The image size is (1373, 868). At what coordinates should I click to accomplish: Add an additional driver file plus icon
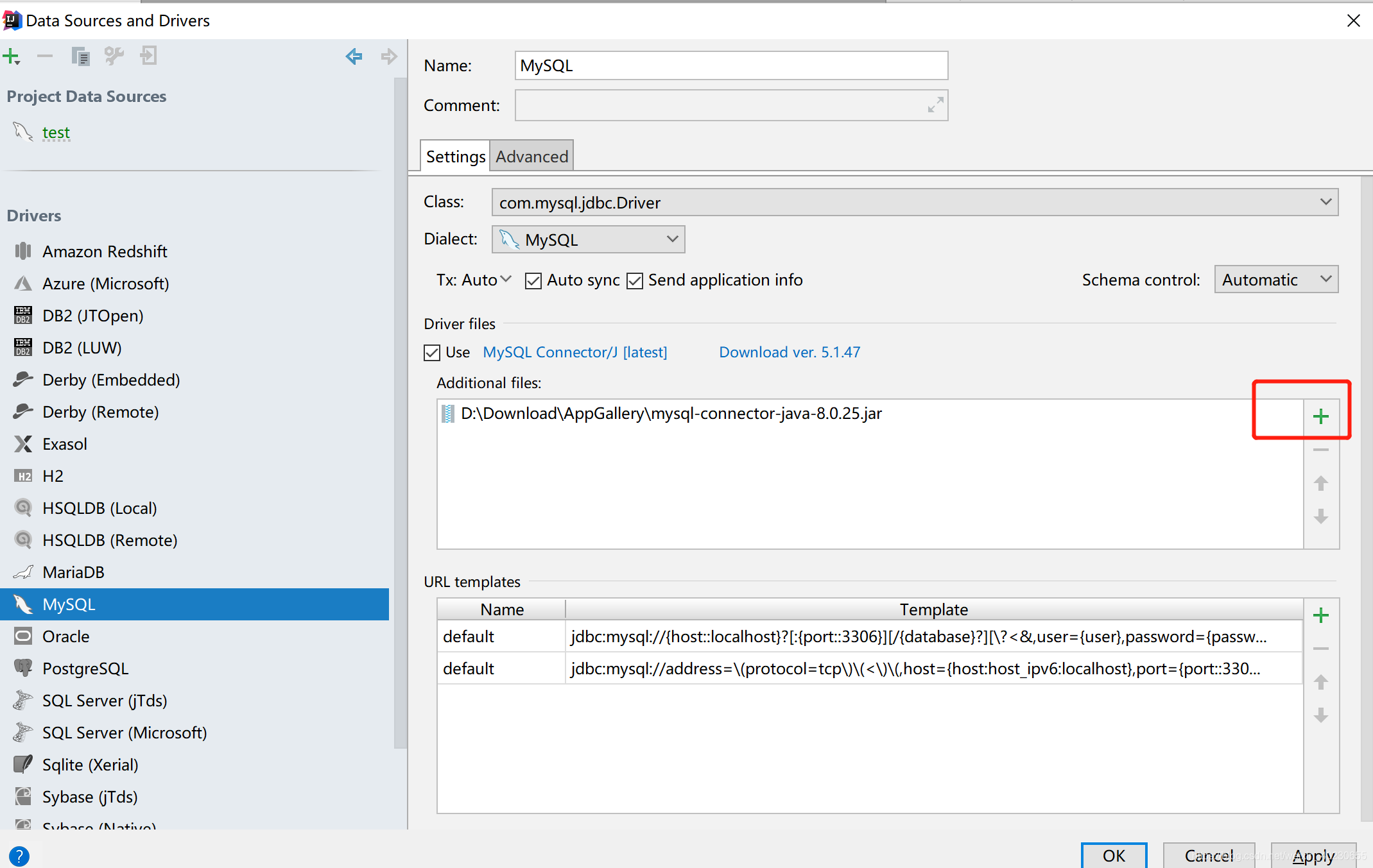click(x=1320, y=416)
